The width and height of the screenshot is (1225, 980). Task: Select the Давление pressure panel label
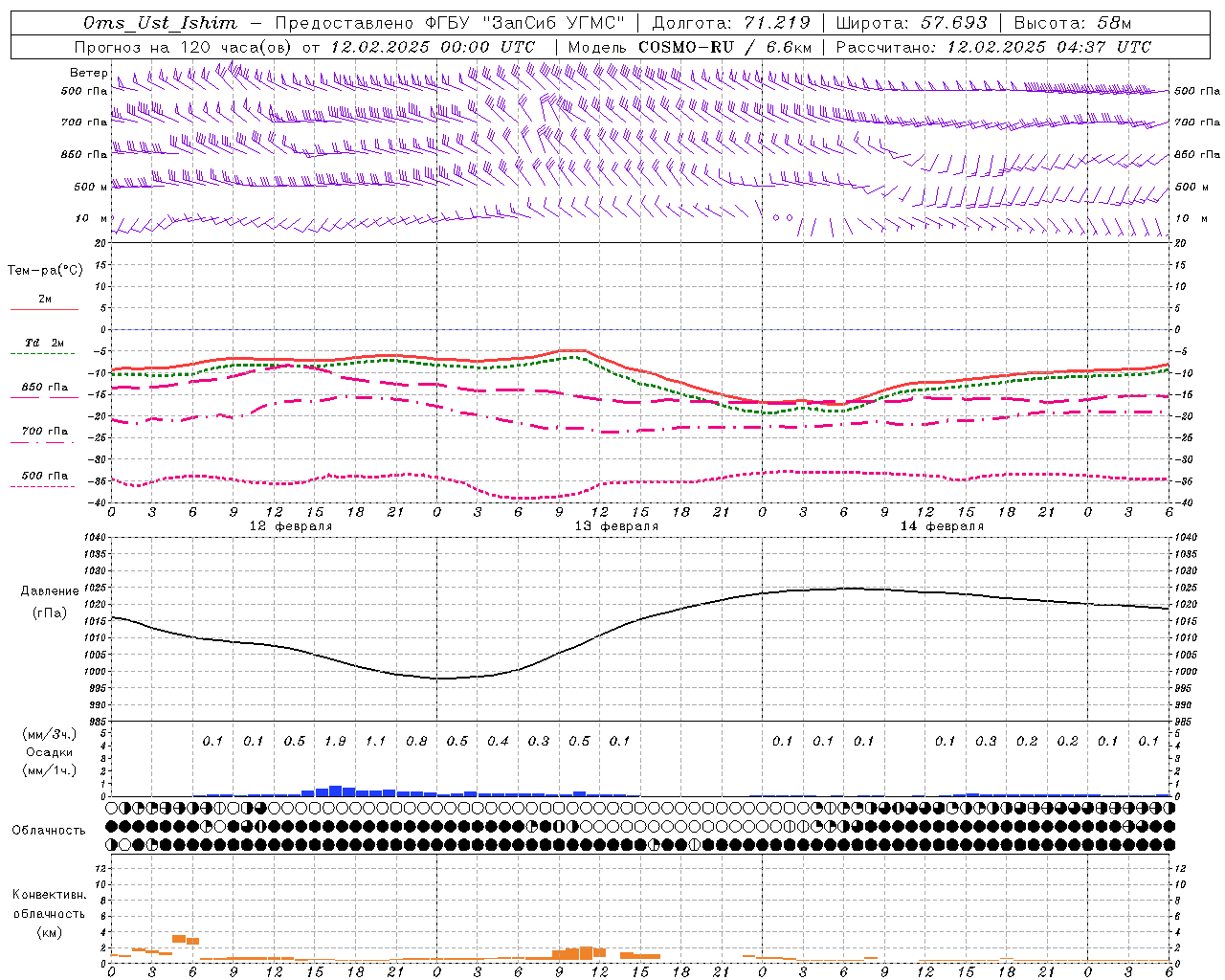click(x=50, y=591)
